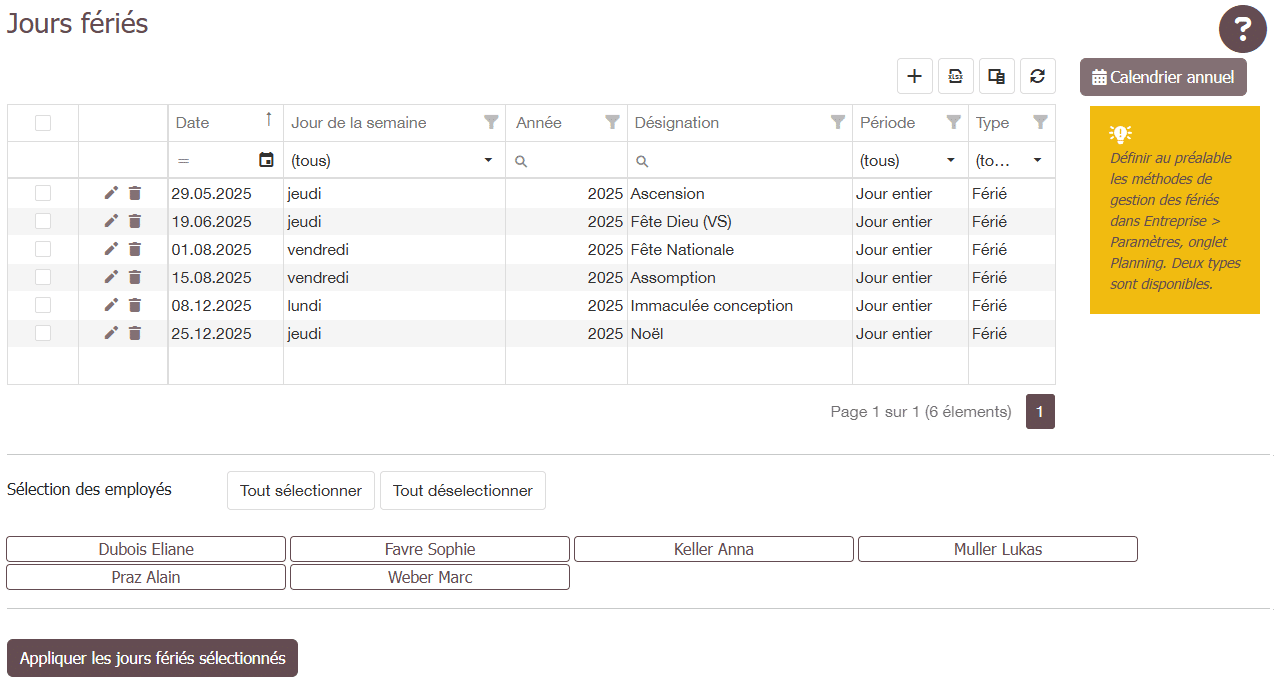
Task: Open the date picker in Date filter
Action: [x=266, y=160]
